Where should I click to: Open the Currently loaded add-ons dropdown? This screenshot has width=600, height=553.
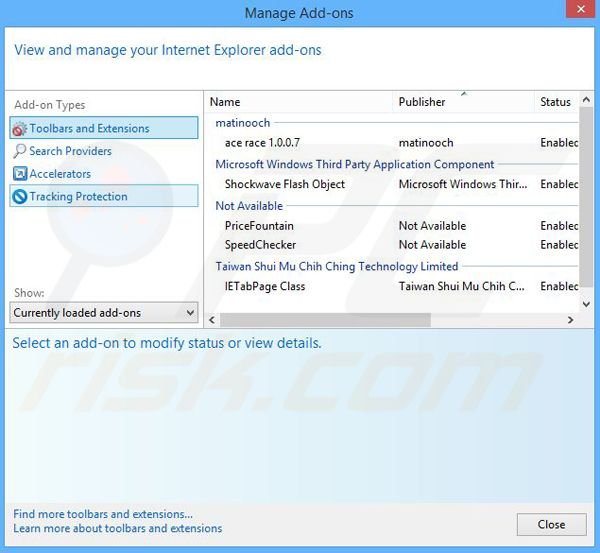pyautogui.click(x=104, y=313)
